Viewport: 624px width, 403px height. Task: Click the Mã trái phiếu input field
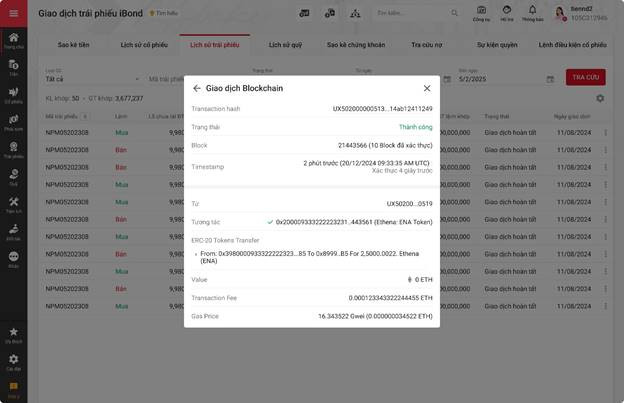pos(166,79)
